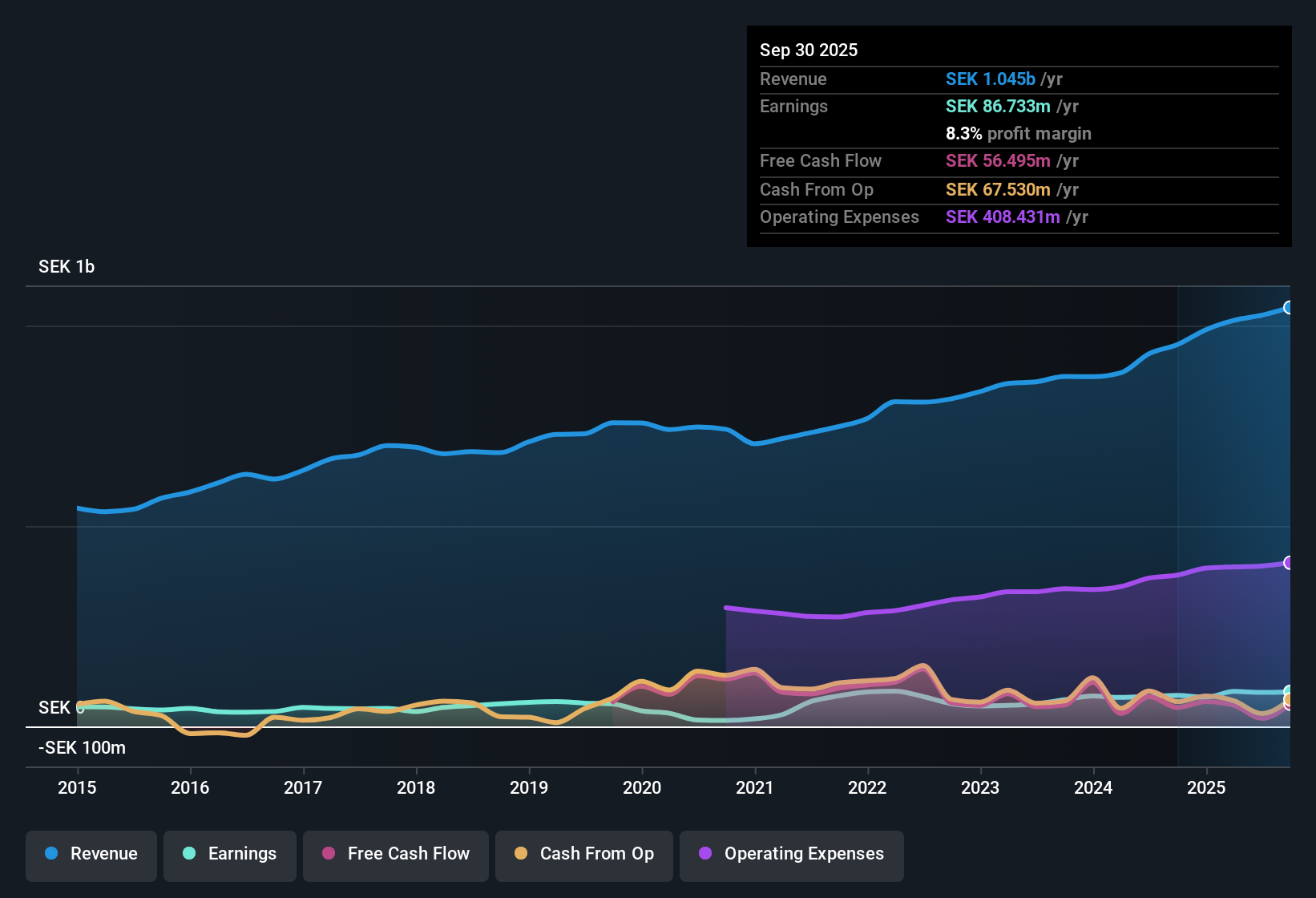The image size is (1316, 898).
Task: Click the pink Free Cash Flow dot icon
Action: coord(327,854)
